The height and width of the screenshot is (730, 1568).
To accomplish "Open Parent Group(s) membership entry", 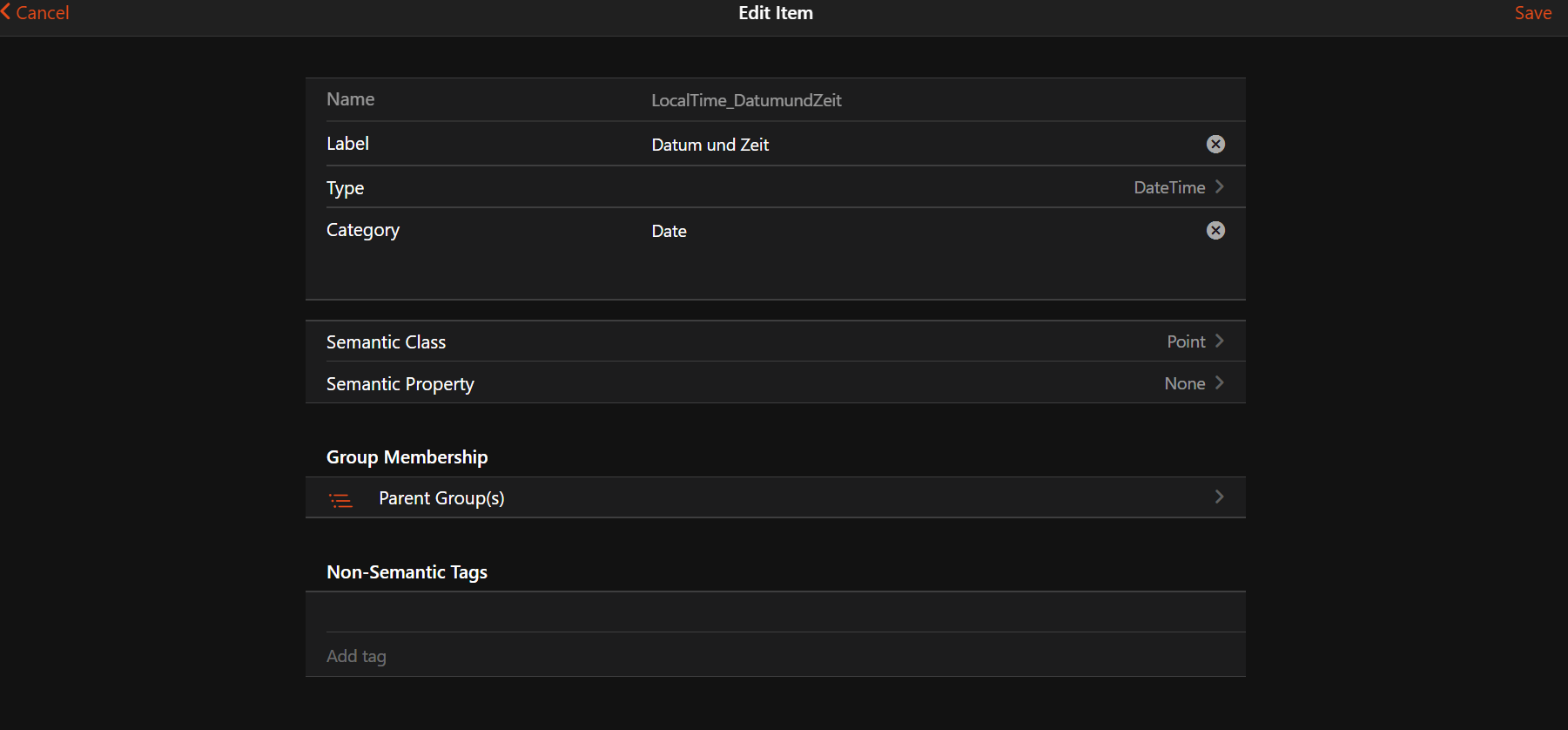I will point(441,498).
